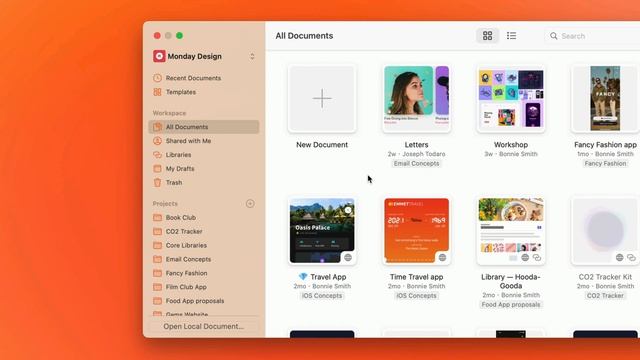The height and width of the screenshot is (360, 640).
Task: Click globe icon on Time Travel app thumbnail
Action: coord(442,258)
